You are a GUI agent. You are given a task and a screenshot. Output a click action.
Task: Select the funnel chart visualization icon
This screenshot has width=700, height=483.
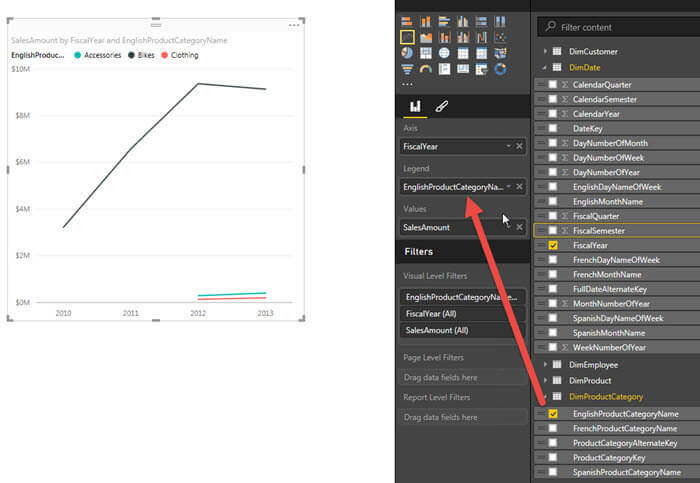pos(407,69)
